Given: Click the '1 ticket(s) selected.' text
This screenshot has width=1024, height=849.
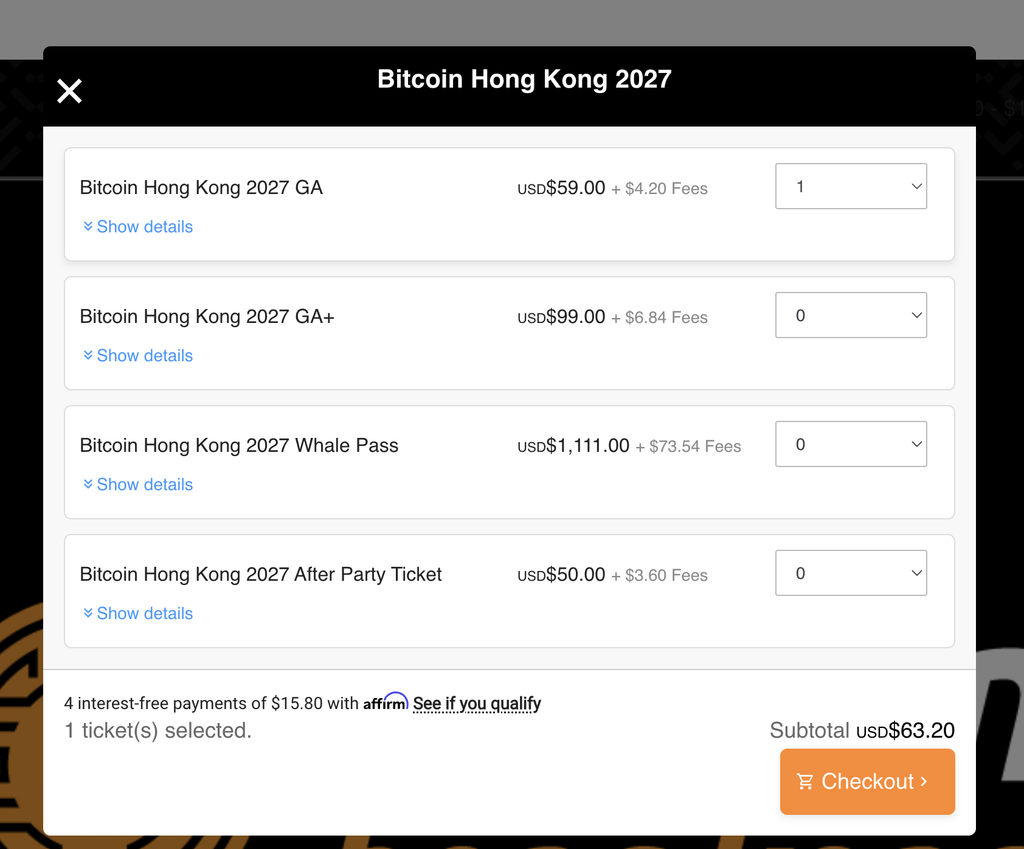Looking at the screenshot, I should 158,730.
